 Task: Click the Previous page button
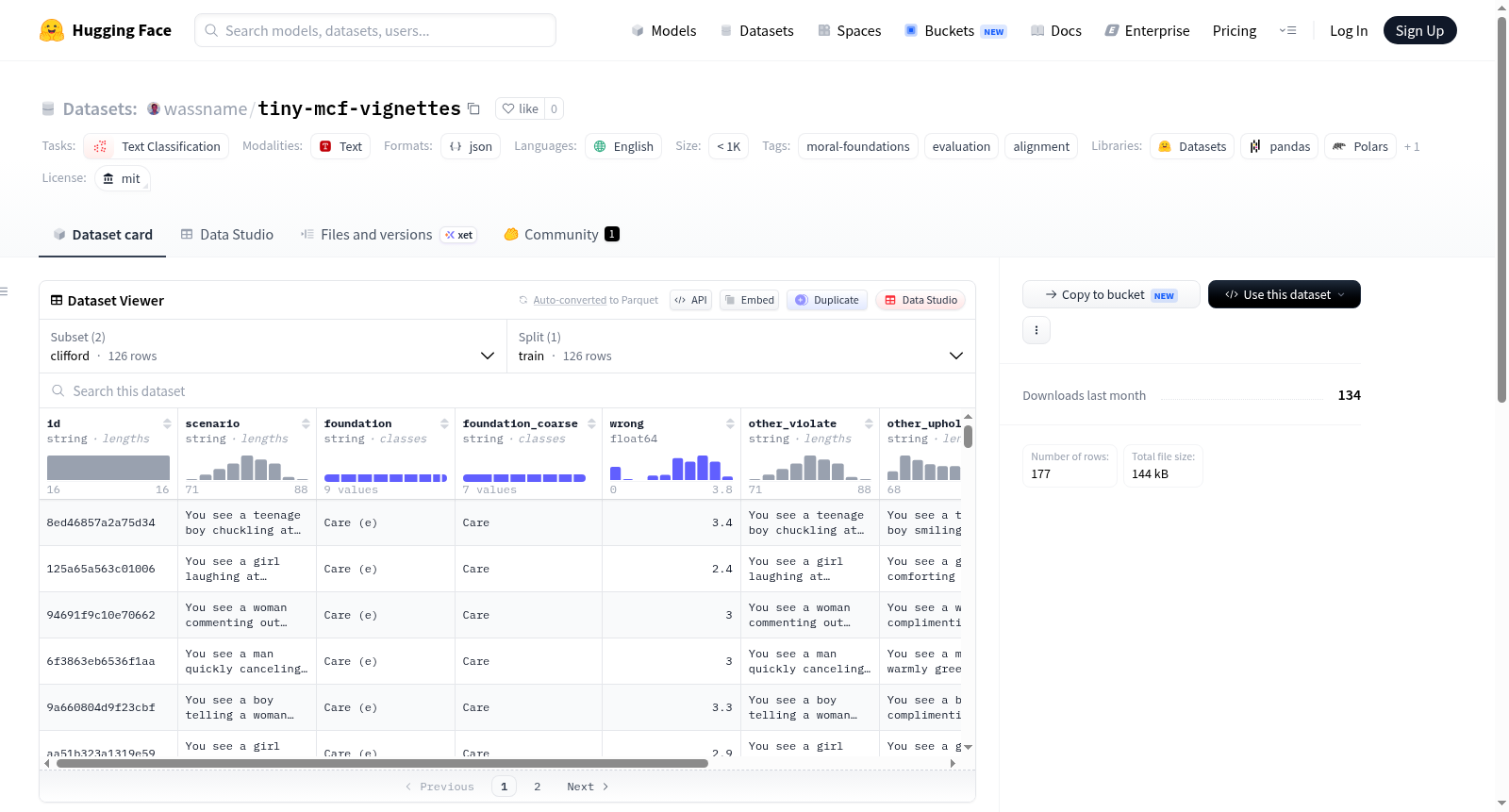[x=439, y=787]
